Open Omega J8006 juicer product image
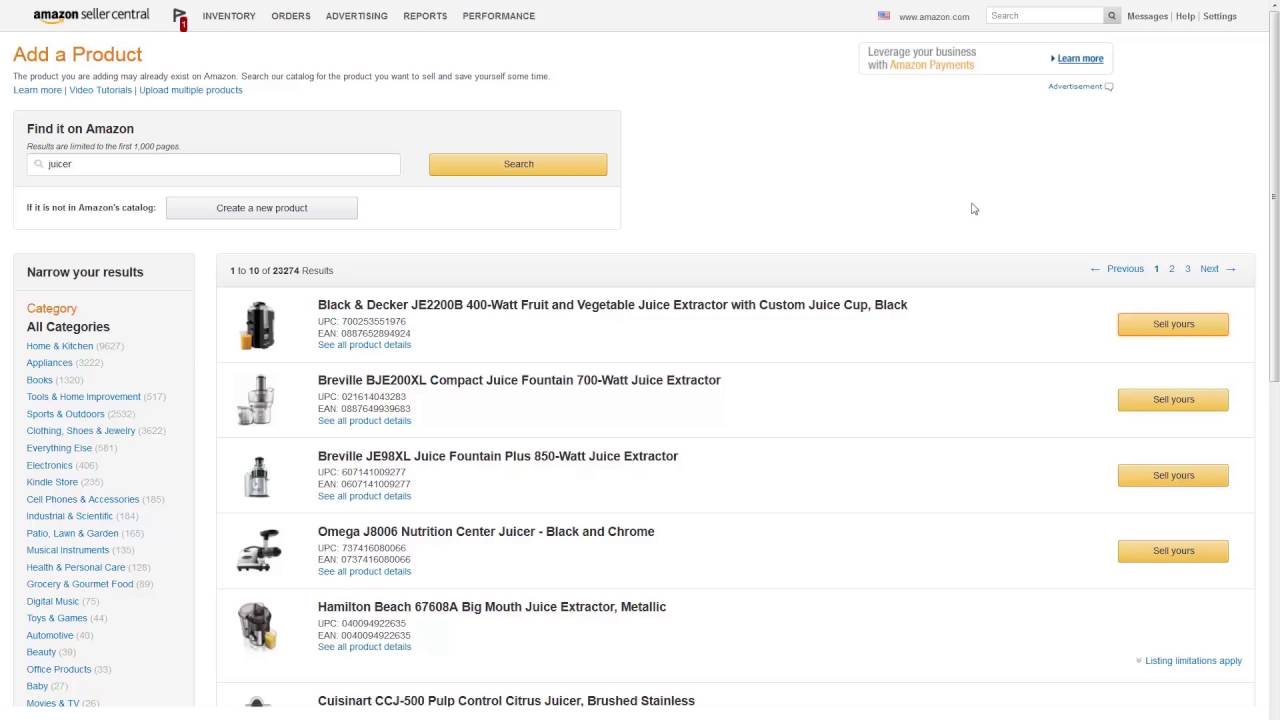 tap(257, 551)
